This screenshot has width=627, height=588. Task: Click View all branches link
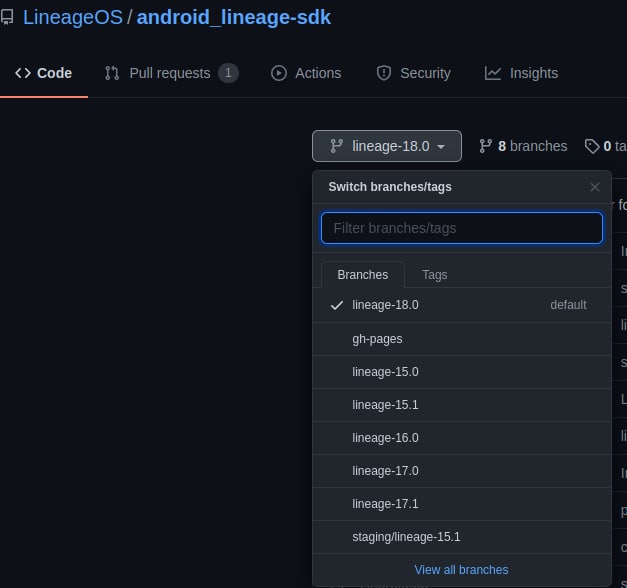coord(461,570)
